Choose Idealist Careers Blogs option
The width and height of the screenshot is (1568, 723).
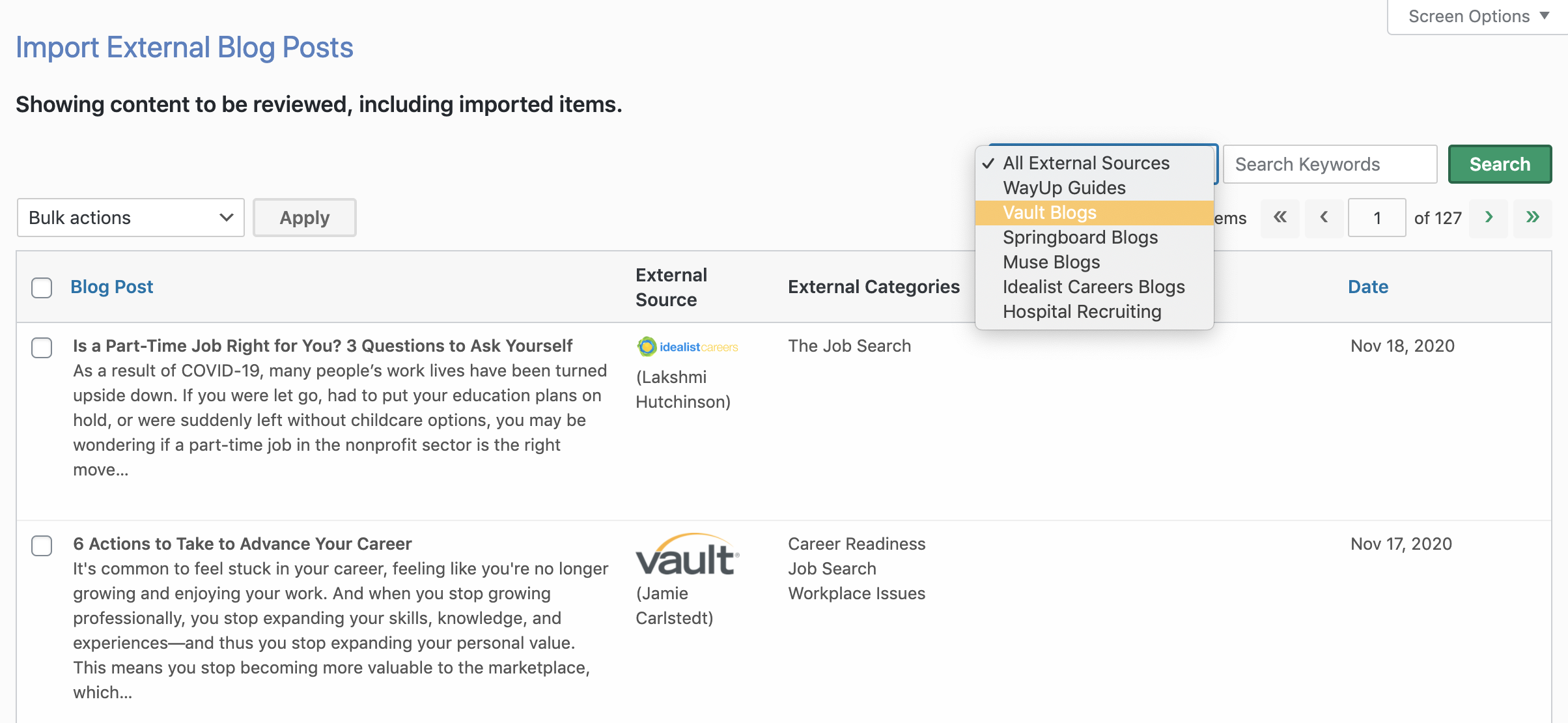click(x=1093, y=287)
